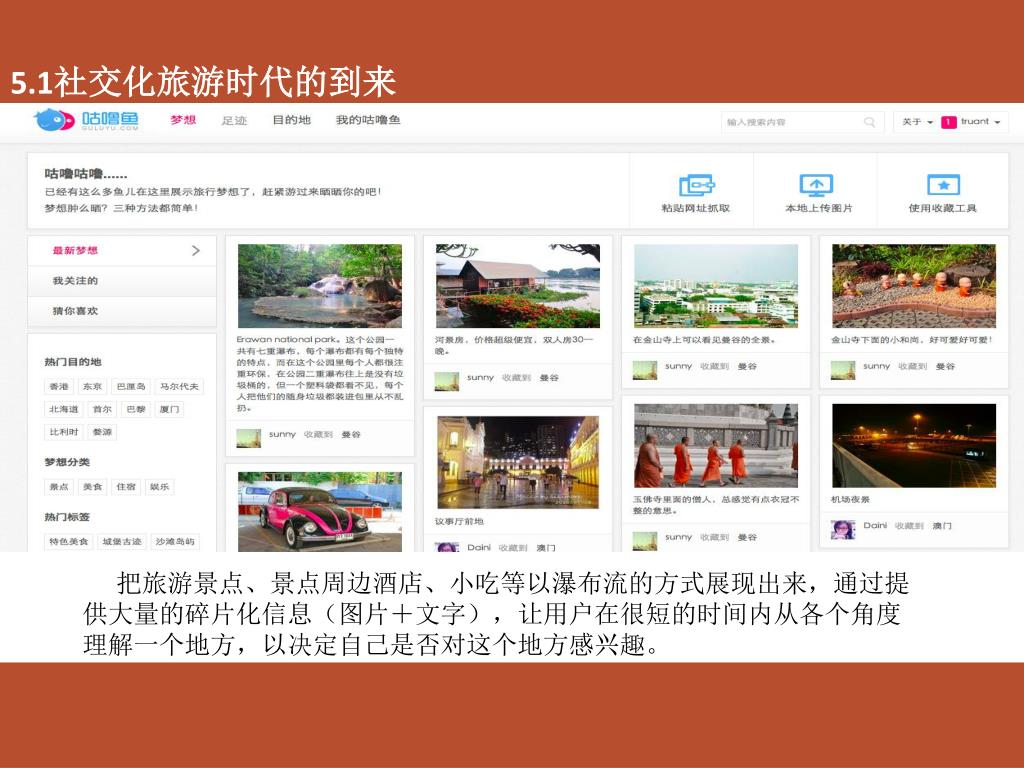Image resolution: width=1024 pixels, height=768 pixels.
Task: Open the 议事厅前地 night street photo
Action: (517, 462)
